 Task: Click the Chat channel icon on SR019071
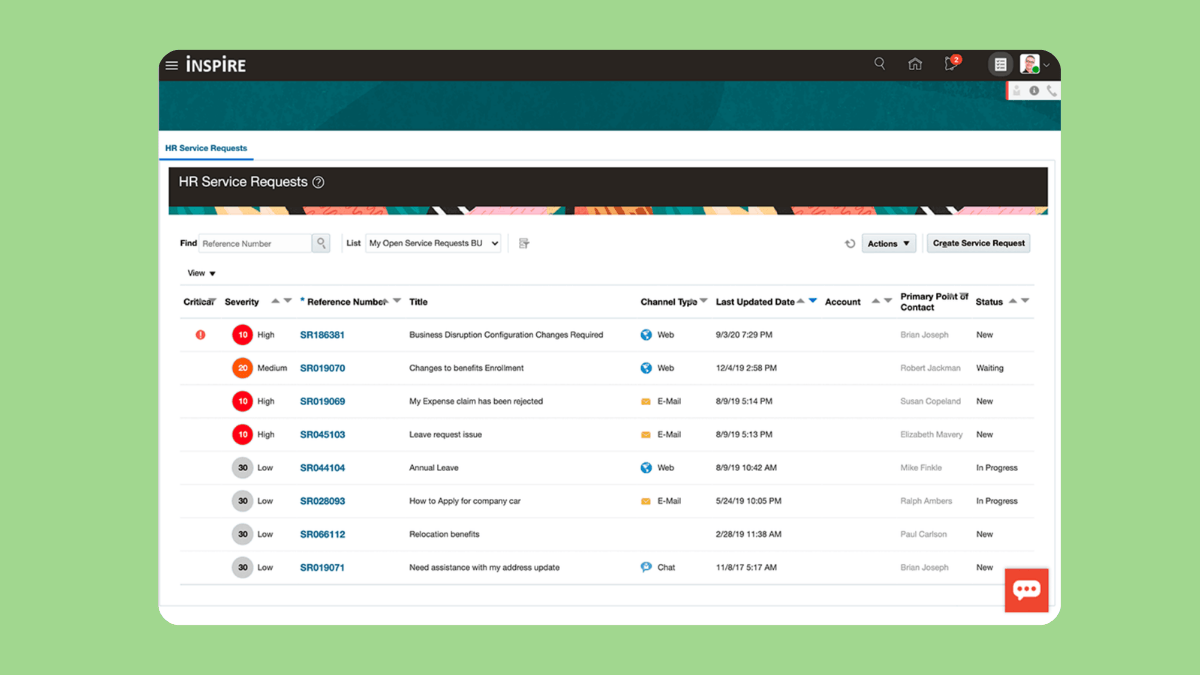646,567
